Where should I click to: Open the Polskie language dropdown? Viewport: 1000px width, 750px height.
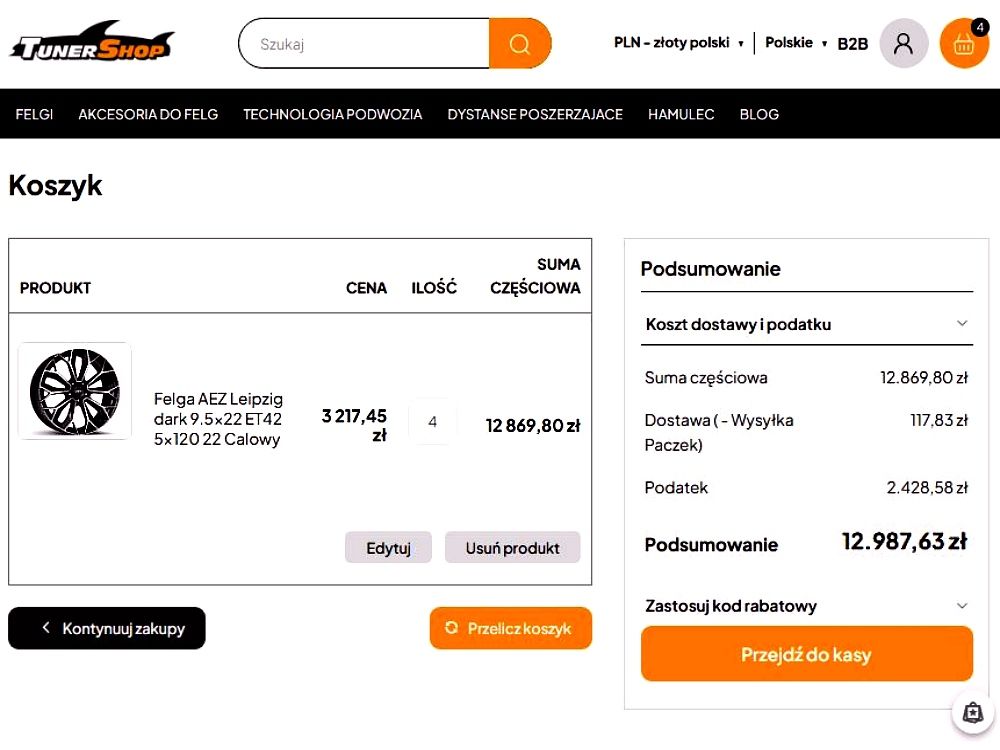(796, 43)
